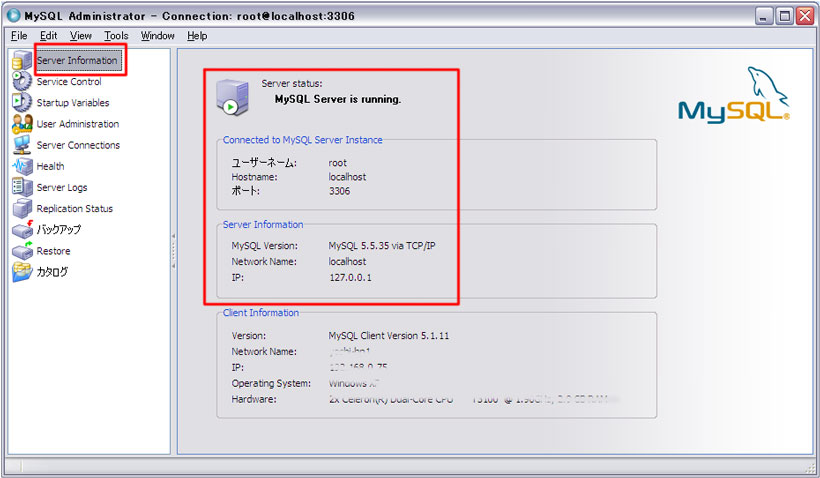This screenshot has height=478, width=820.
Task: Open the File menu
Action: coord(19,36)
